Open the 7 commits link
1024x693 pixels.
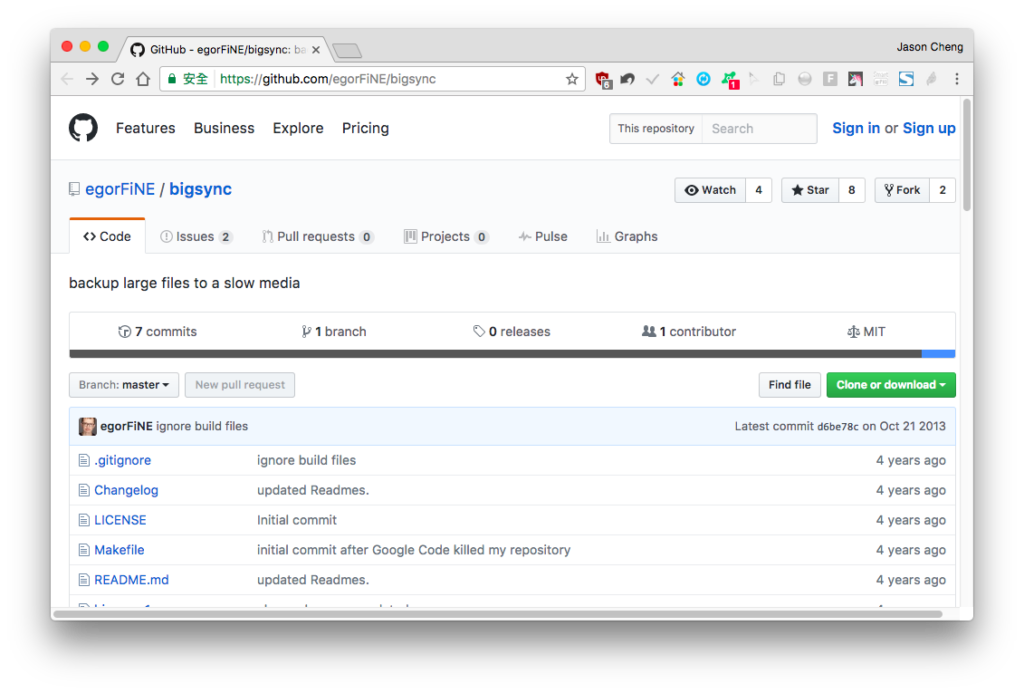click(157, 332)
